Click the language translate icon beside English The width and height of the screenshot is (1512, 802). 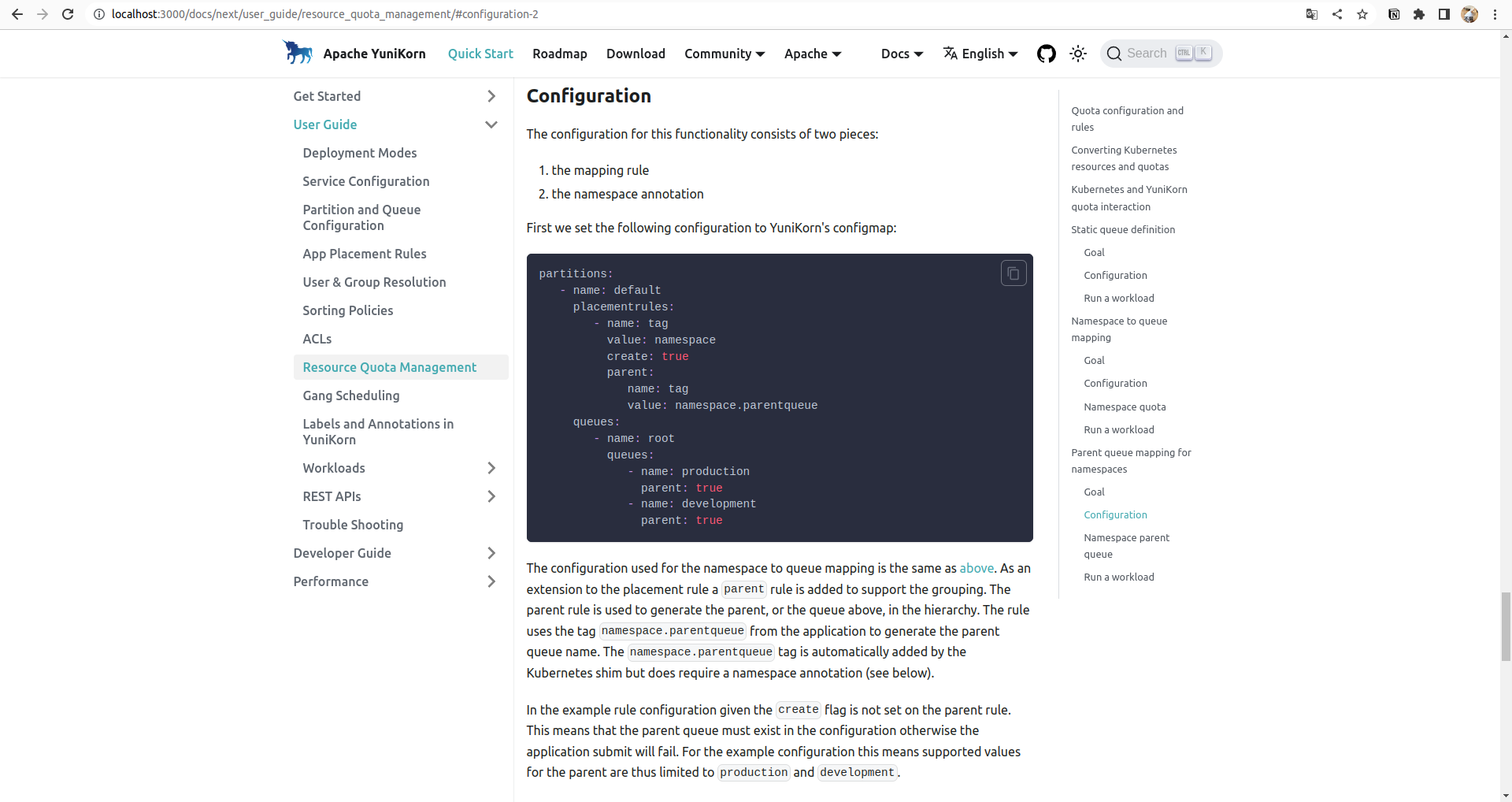tap(951, 53)
